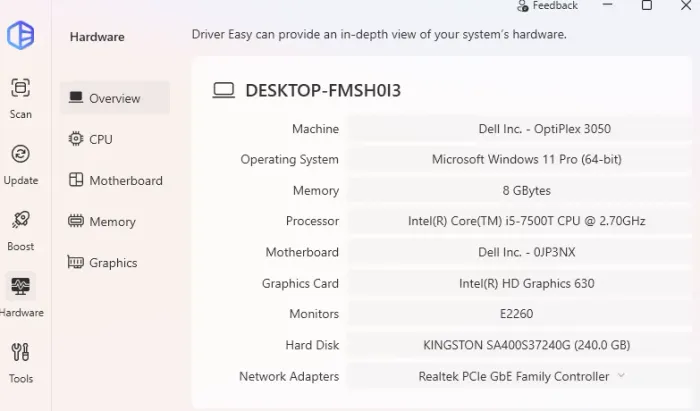The width and height of the screenshot is (700, 411).
Task: Click the Hardware section heading
Action: [97, 37]
